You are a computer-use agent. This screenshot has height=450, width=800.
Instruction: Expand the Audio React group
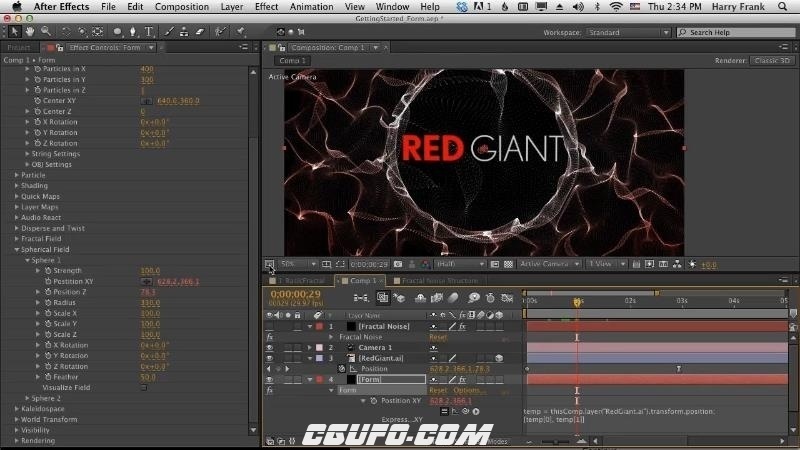[x=17, y=217]
